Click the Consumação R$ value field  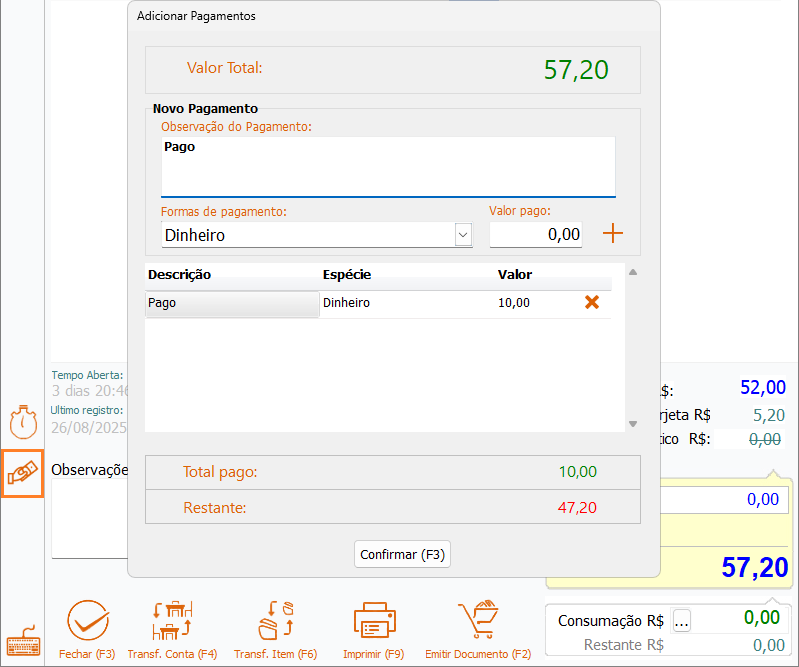(740, 618)
